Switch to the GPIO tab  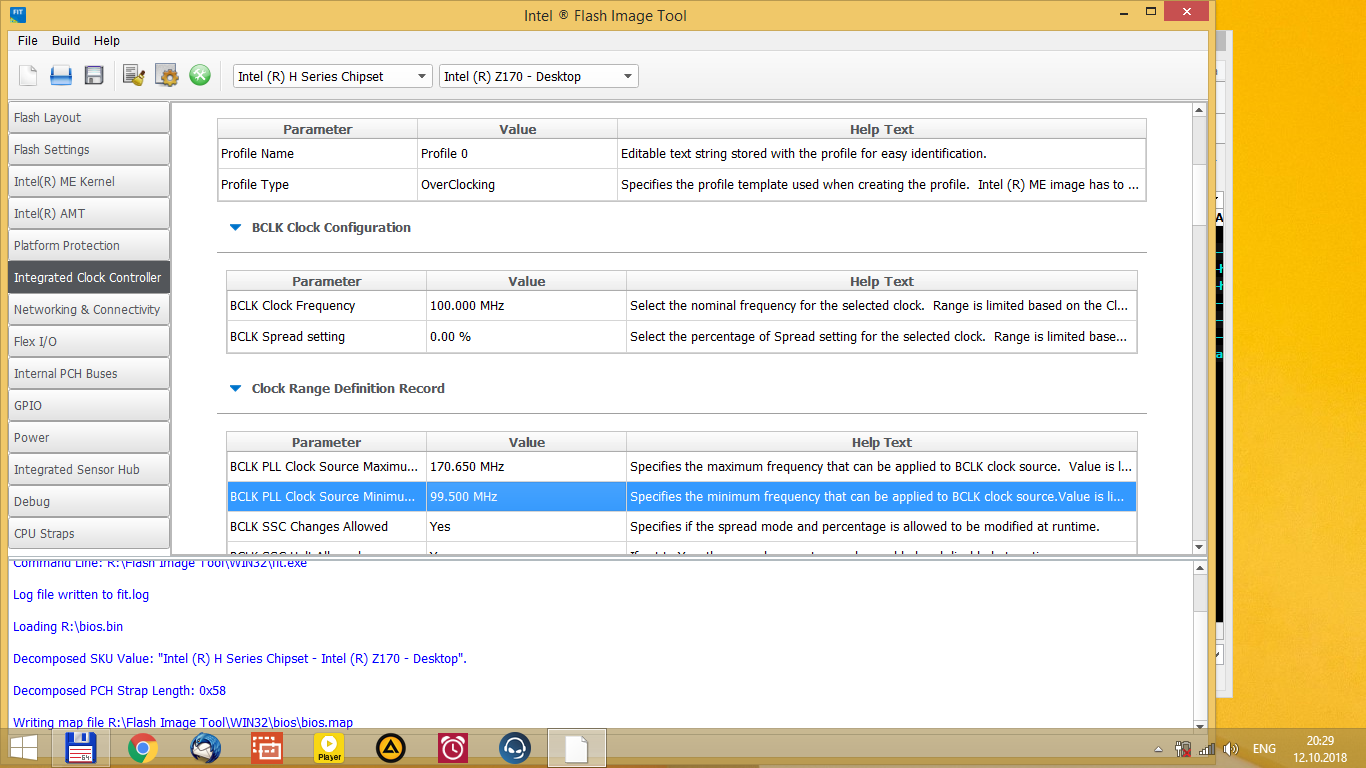(88, 405)
